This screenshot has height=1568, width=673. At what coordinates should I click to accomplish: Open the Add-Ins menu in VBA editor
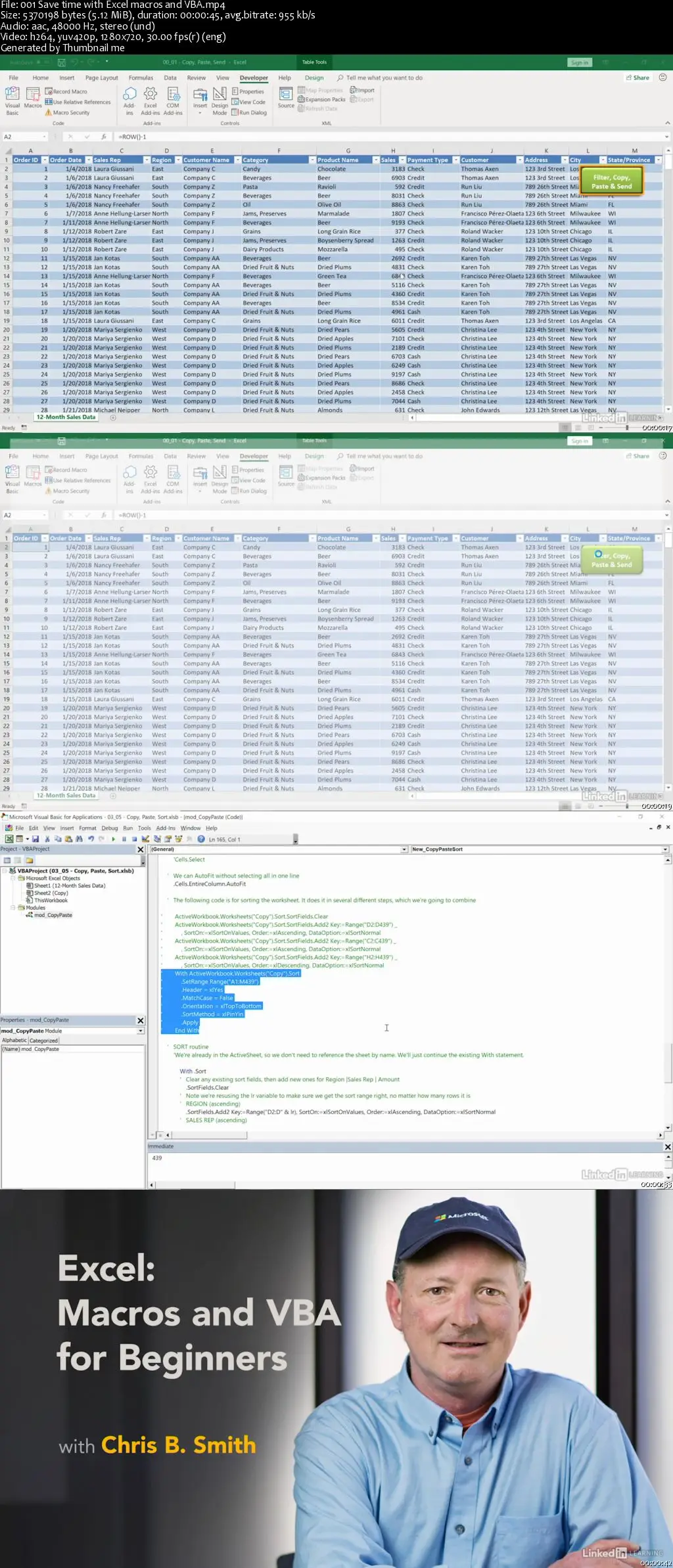166,828
